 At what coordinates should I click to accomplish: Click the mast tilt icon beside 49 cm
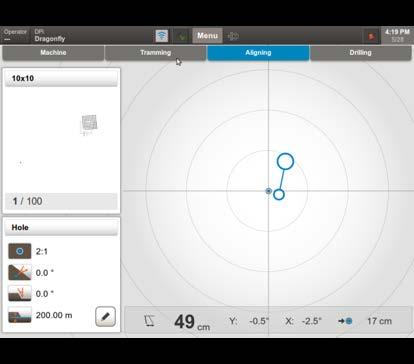[x=149, y=321]
